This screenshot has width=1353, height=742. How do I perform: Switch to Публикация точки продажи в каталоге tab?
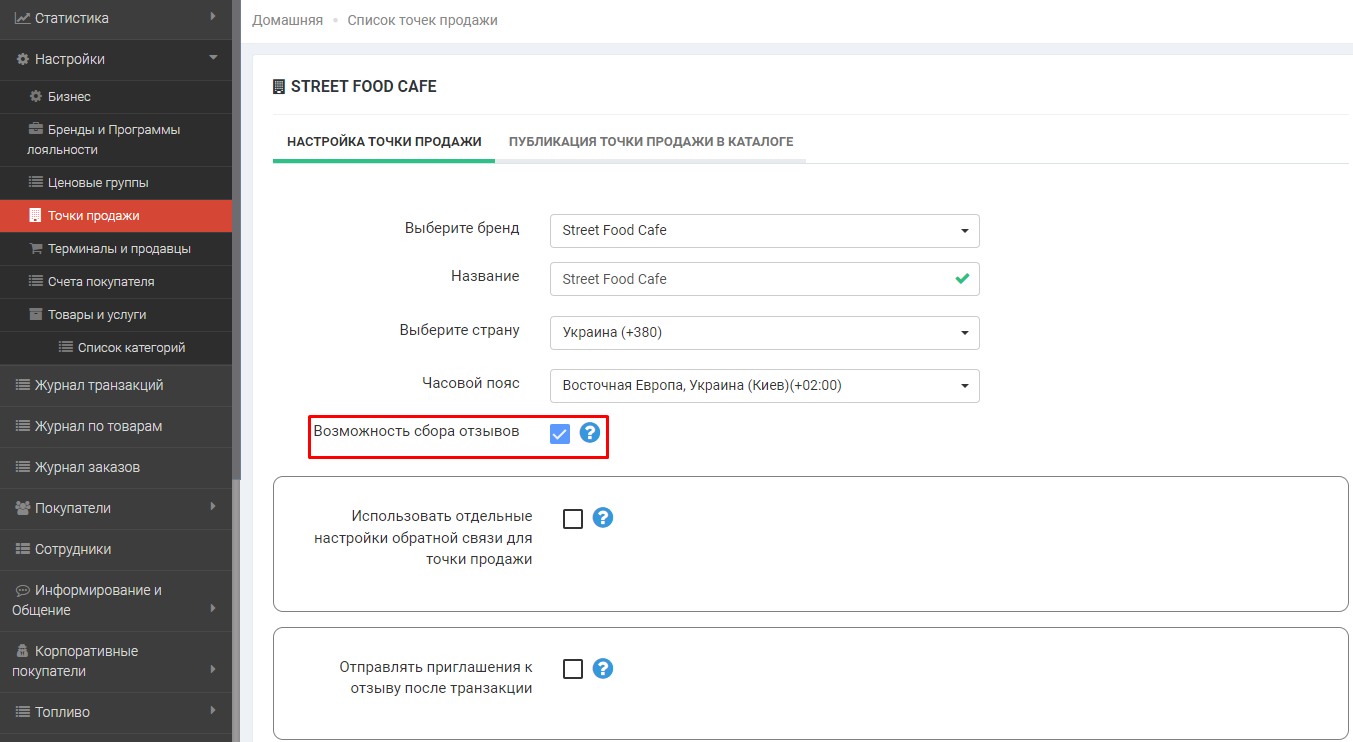pyautogui.click(x=650, y=142)
